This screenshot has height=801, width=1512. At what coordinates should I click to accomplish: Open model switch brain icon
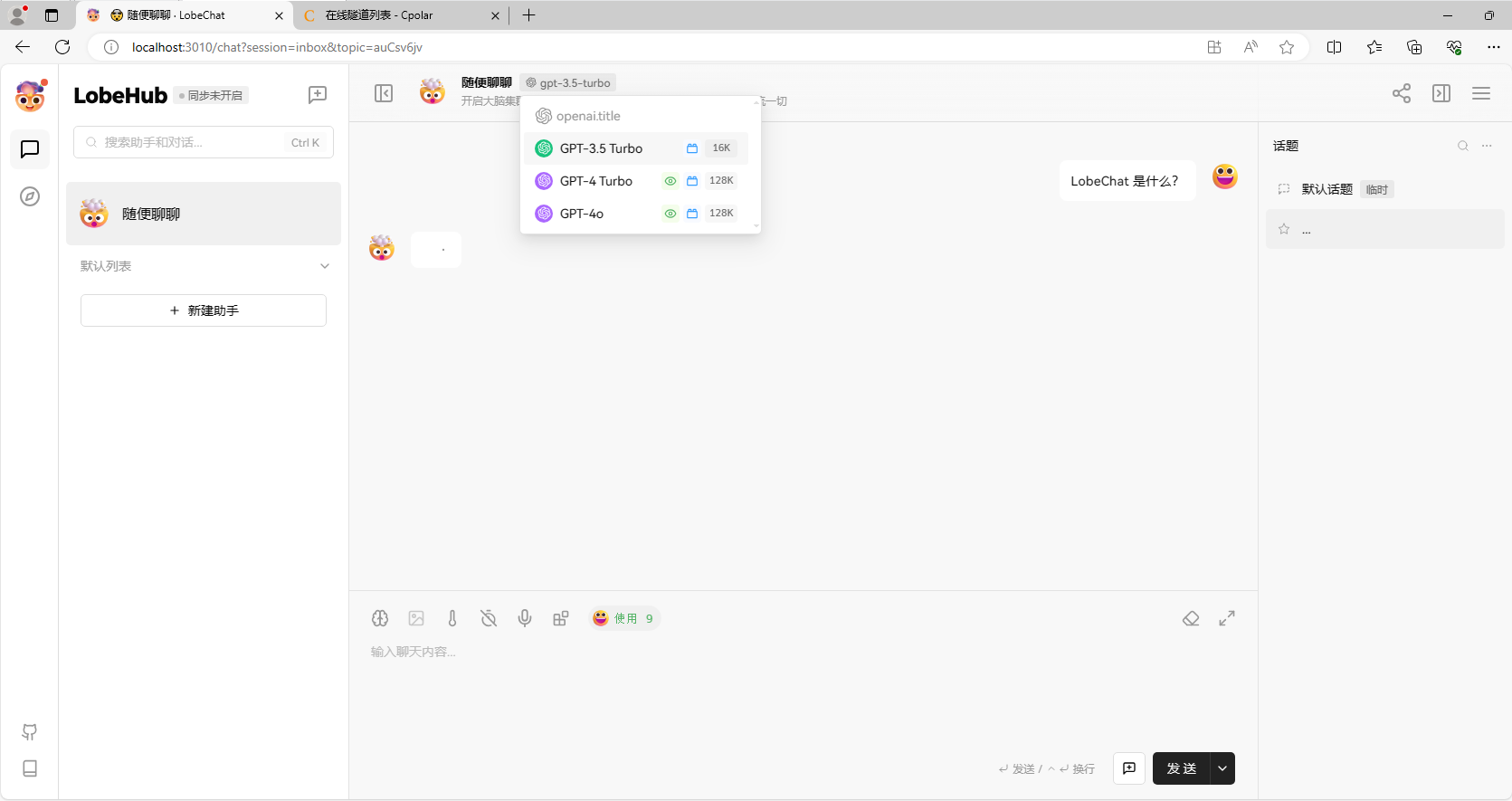tap(380, 618)
